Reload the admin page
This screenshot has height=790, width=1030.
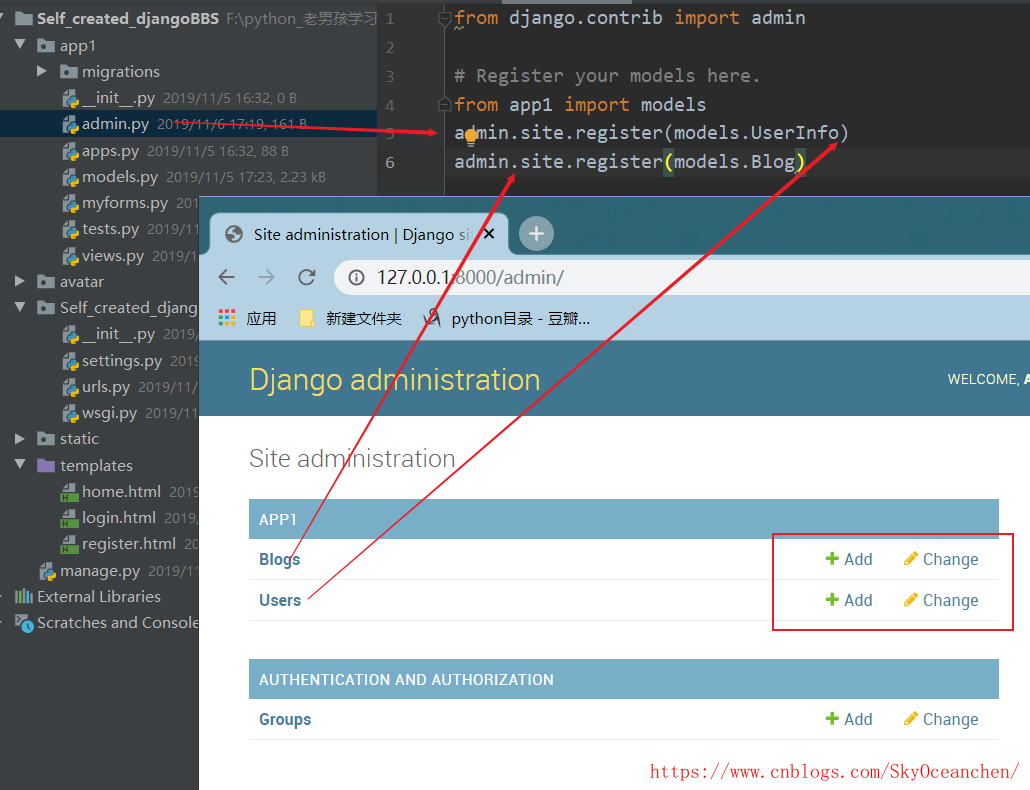[307, 277]
